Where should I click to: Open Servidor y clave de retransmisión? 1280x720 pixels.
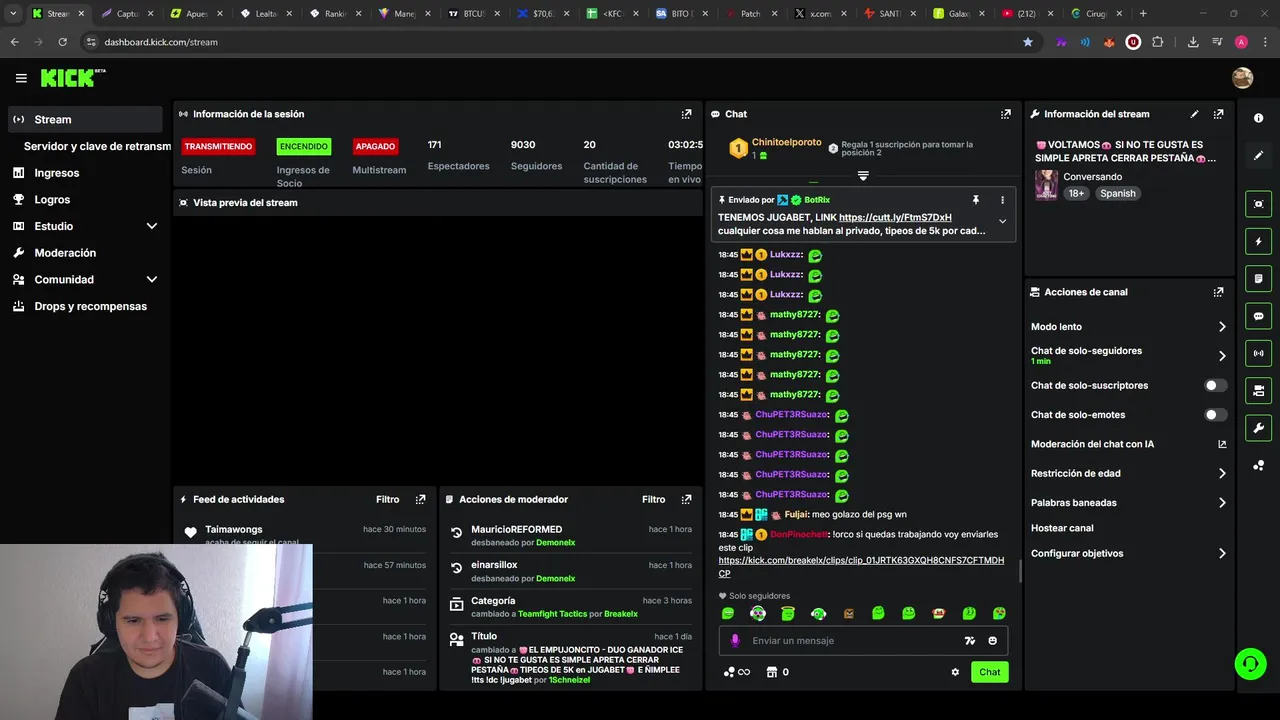pos(97,146)
